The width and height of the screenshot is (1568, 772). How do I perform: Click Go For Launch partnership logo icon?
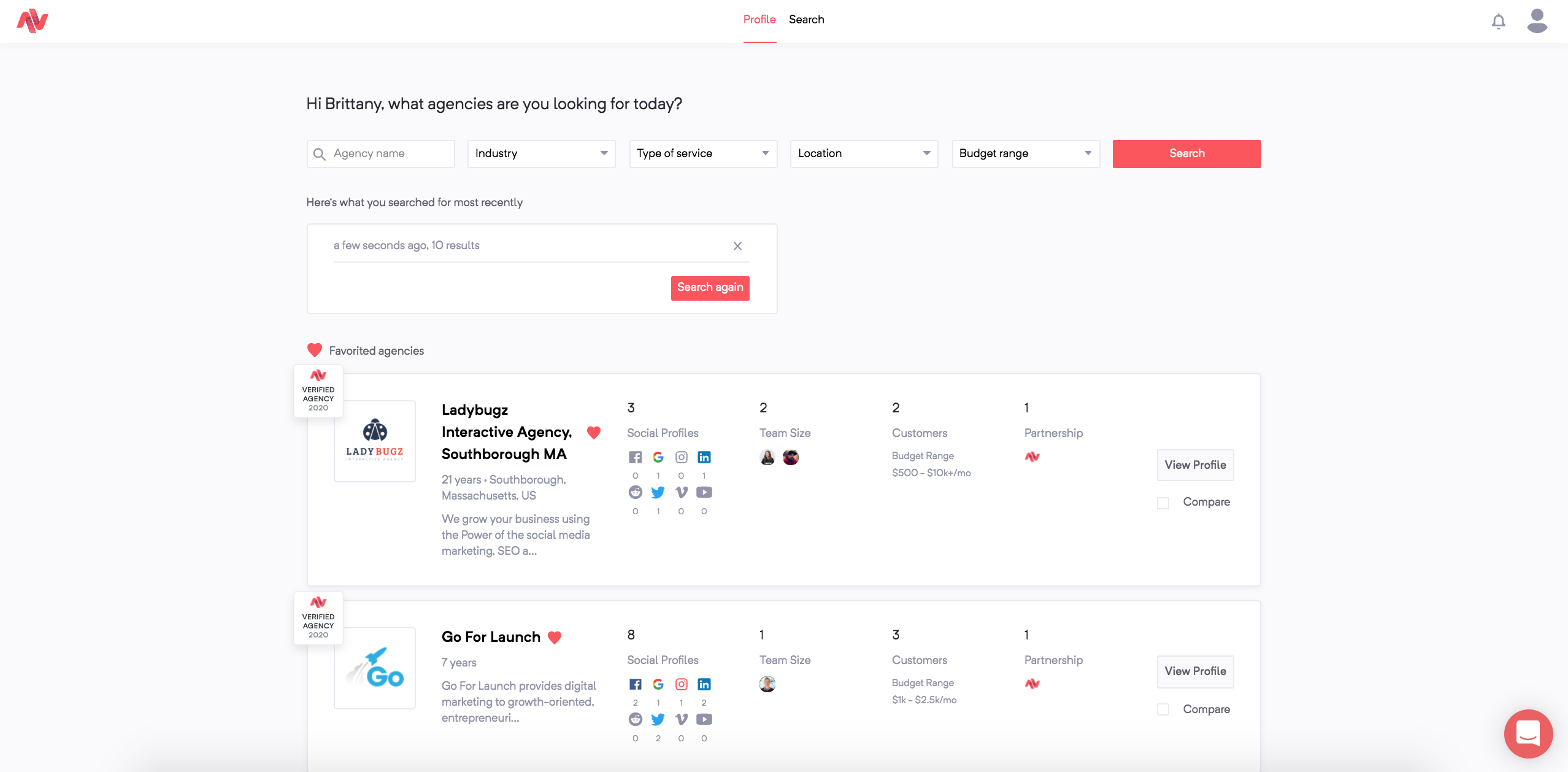coord(1032,684)
